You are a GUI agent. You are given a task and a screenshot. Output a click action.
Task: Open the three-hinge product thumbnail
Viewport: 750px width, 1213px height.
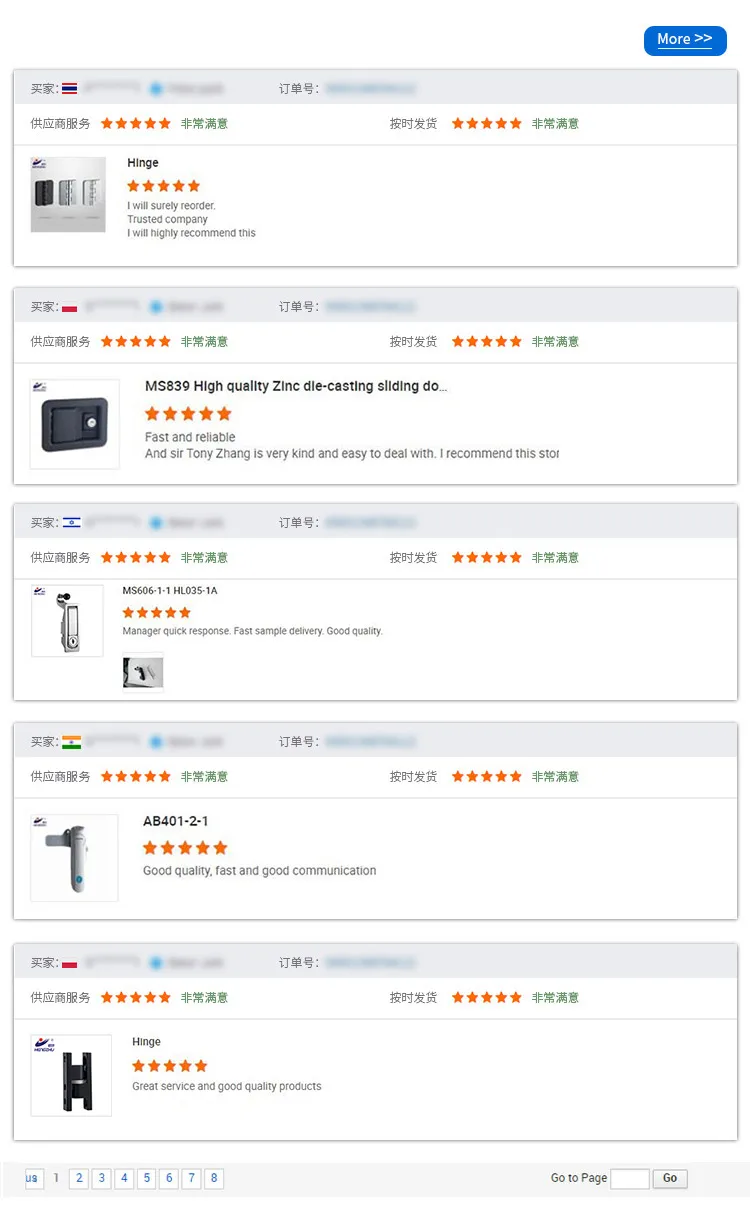pyautogui.click(x=68, y=195)
